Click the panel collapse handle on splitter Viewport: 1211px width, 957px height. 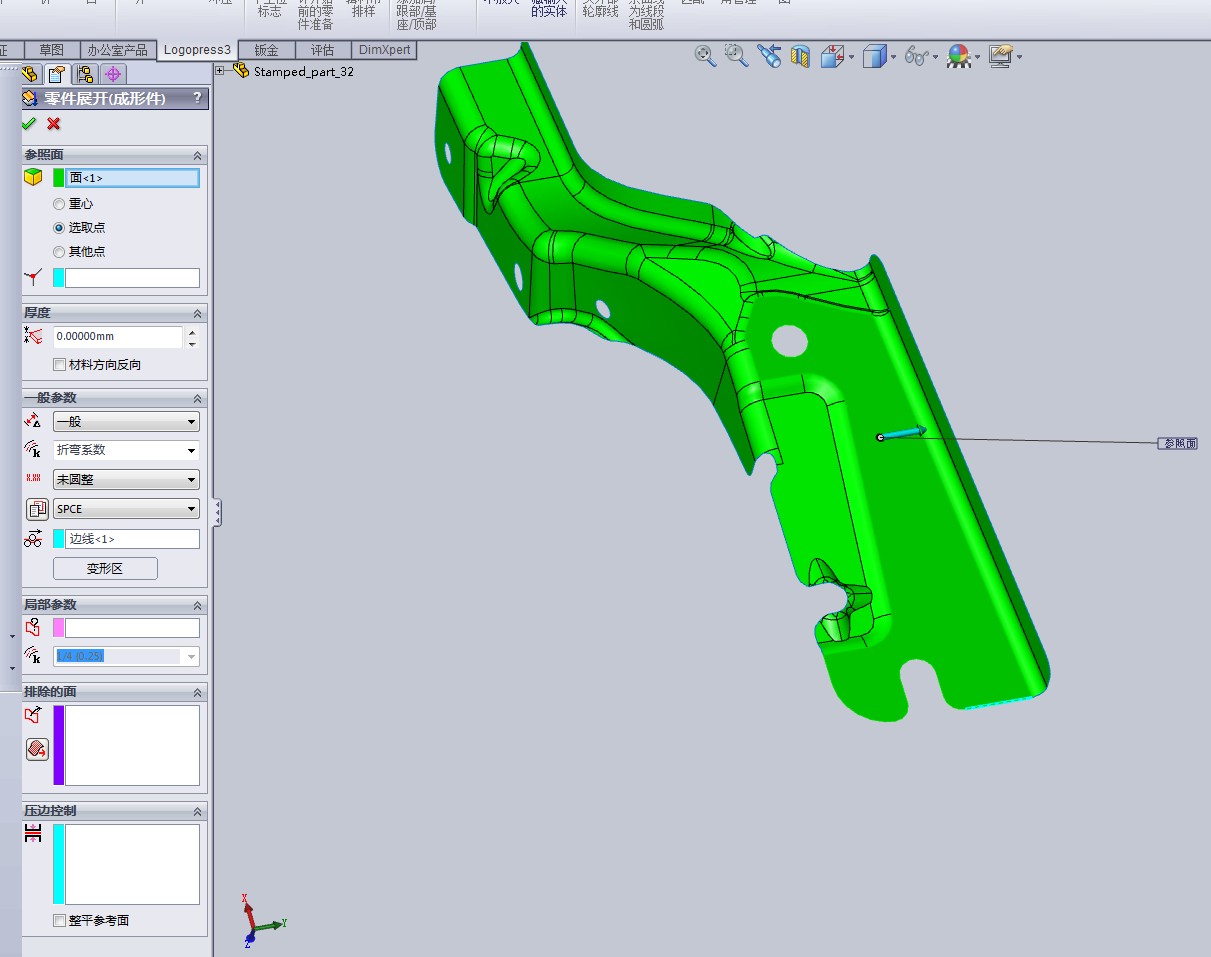pos(217,513)
